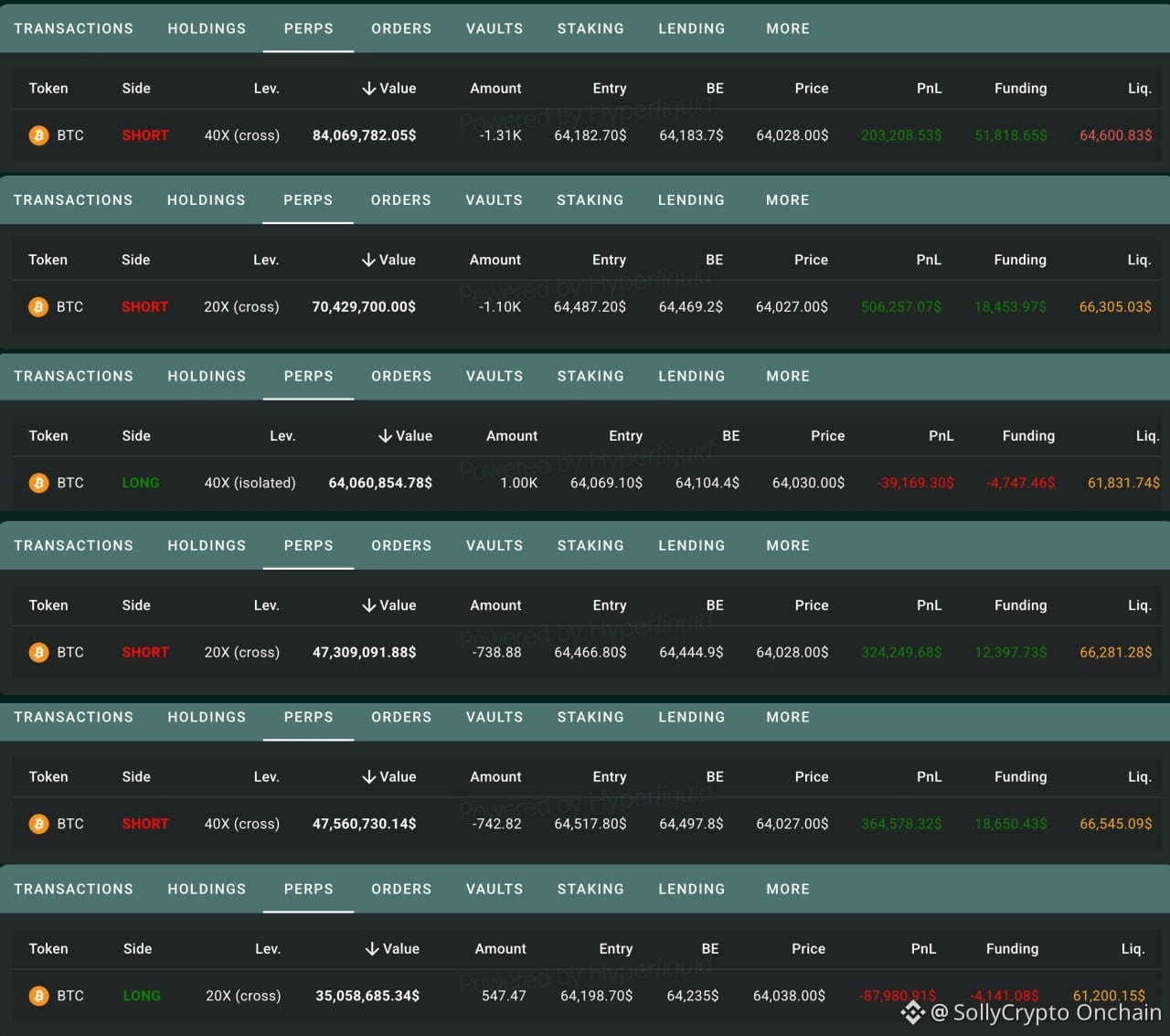Click the entry price 64,487.20$
1170x1036 pixels.
(590, 307)
